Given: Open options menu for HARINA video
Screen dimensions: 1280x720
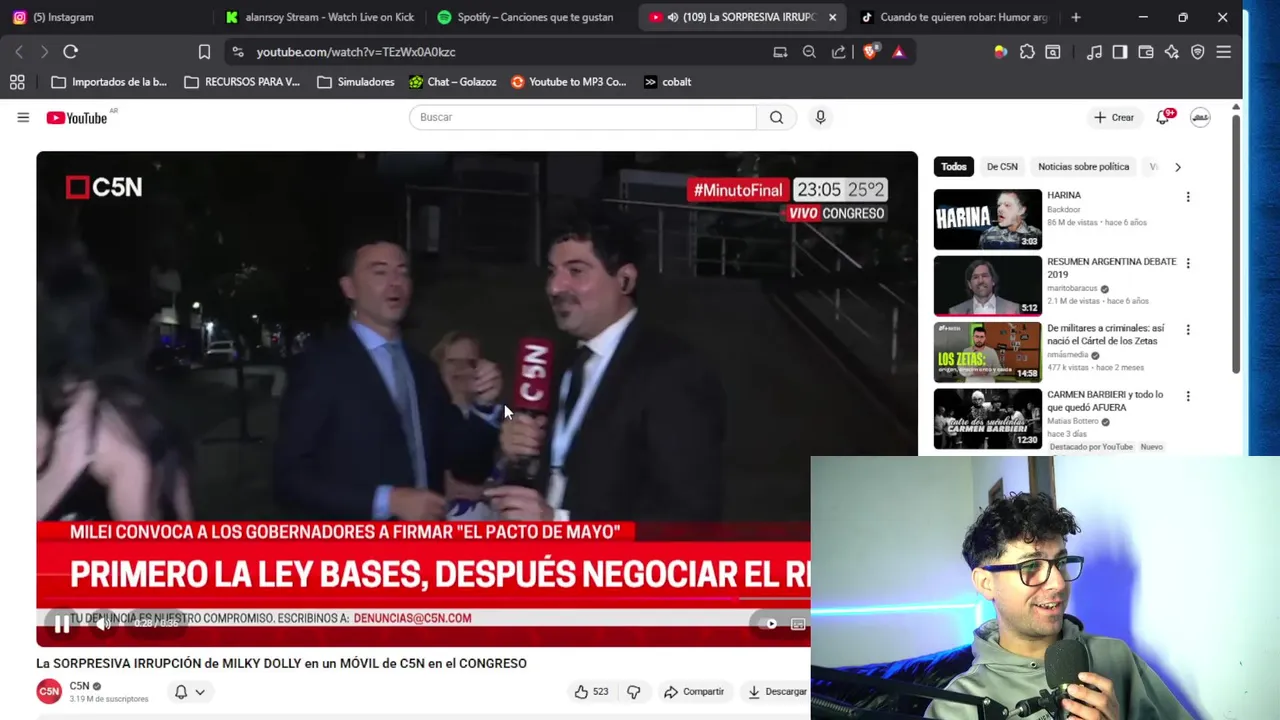Looking at the screenshot, I should point(1188,197).
